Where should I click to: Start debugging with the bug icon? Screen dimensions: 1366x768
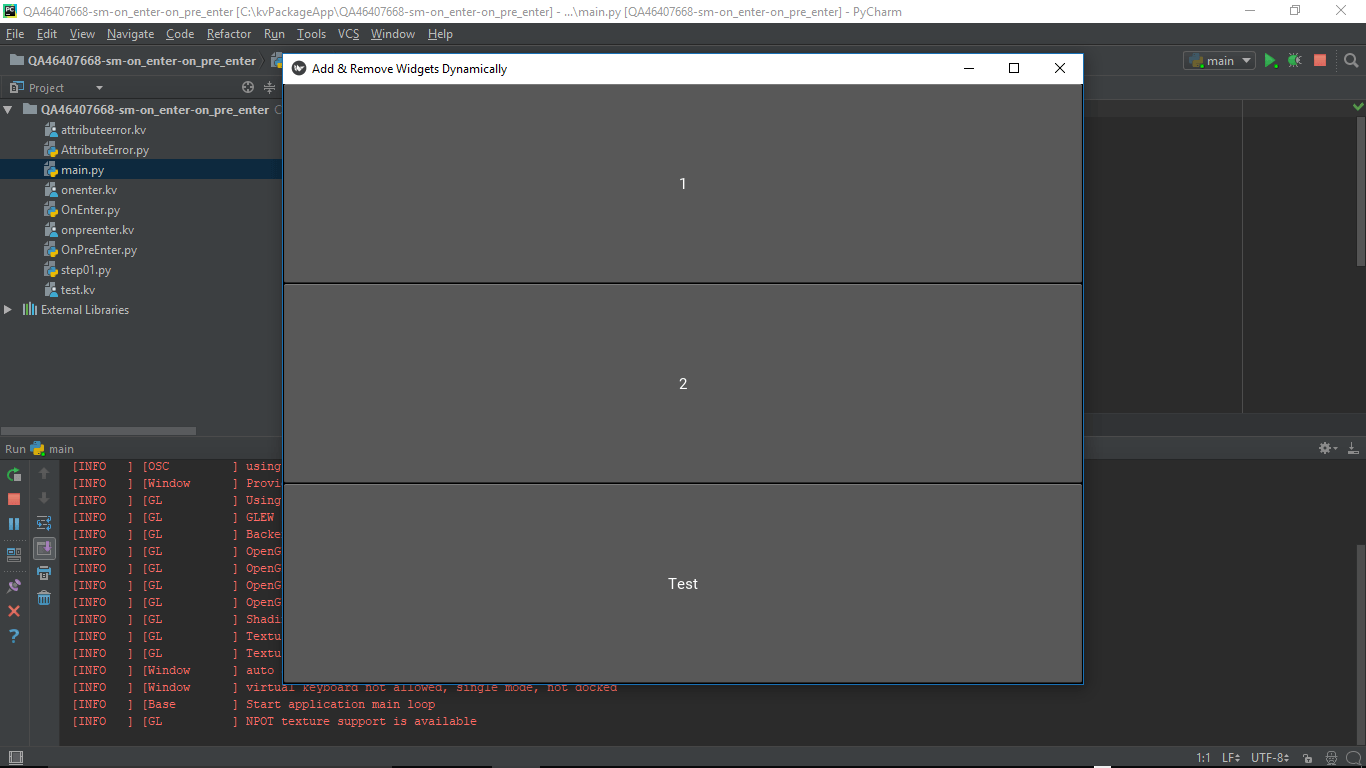coord(1295,60)
